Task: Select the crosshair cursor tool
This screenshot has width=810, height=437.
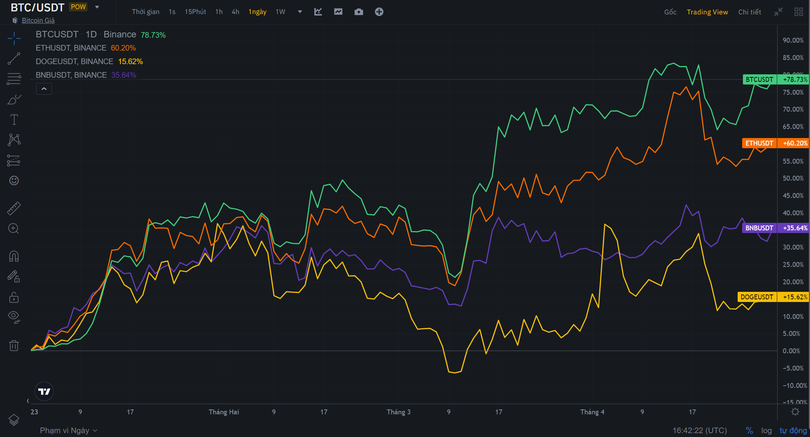Action: pyautogui.click(x=14, y=38)
